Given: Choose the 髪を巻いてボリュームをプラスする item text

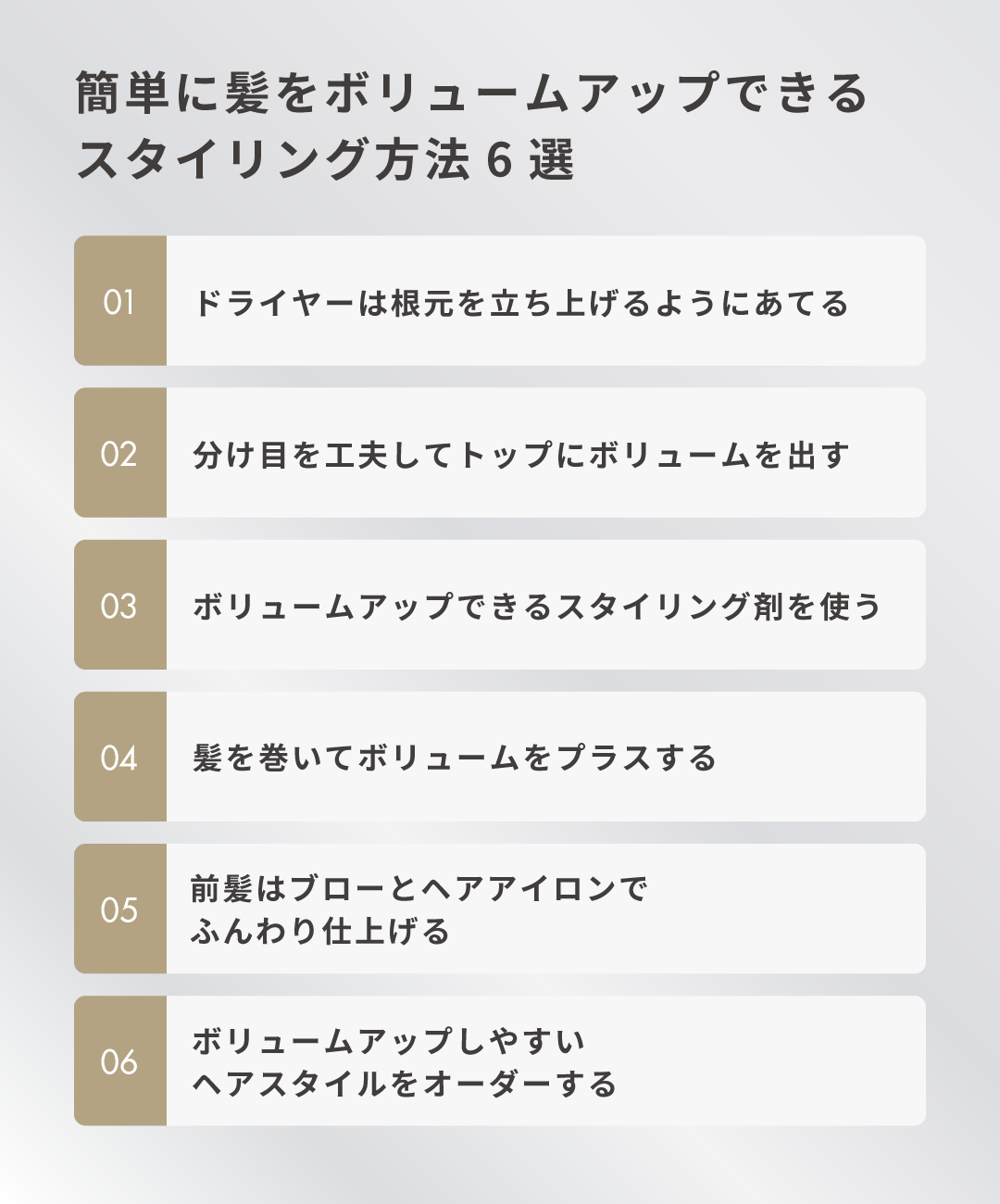Looking at the screenshot, I should (455, 759).
